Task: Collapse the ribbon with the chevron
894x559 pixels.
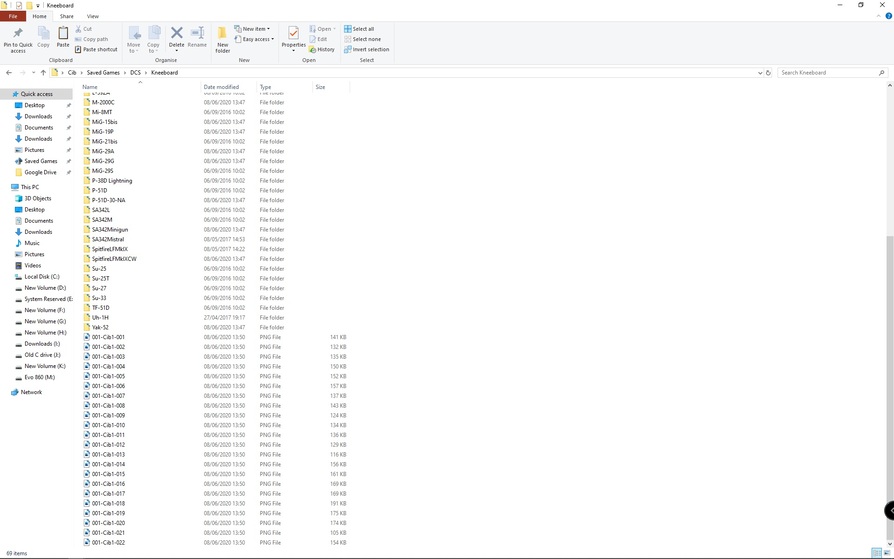Action: (879, 16)
